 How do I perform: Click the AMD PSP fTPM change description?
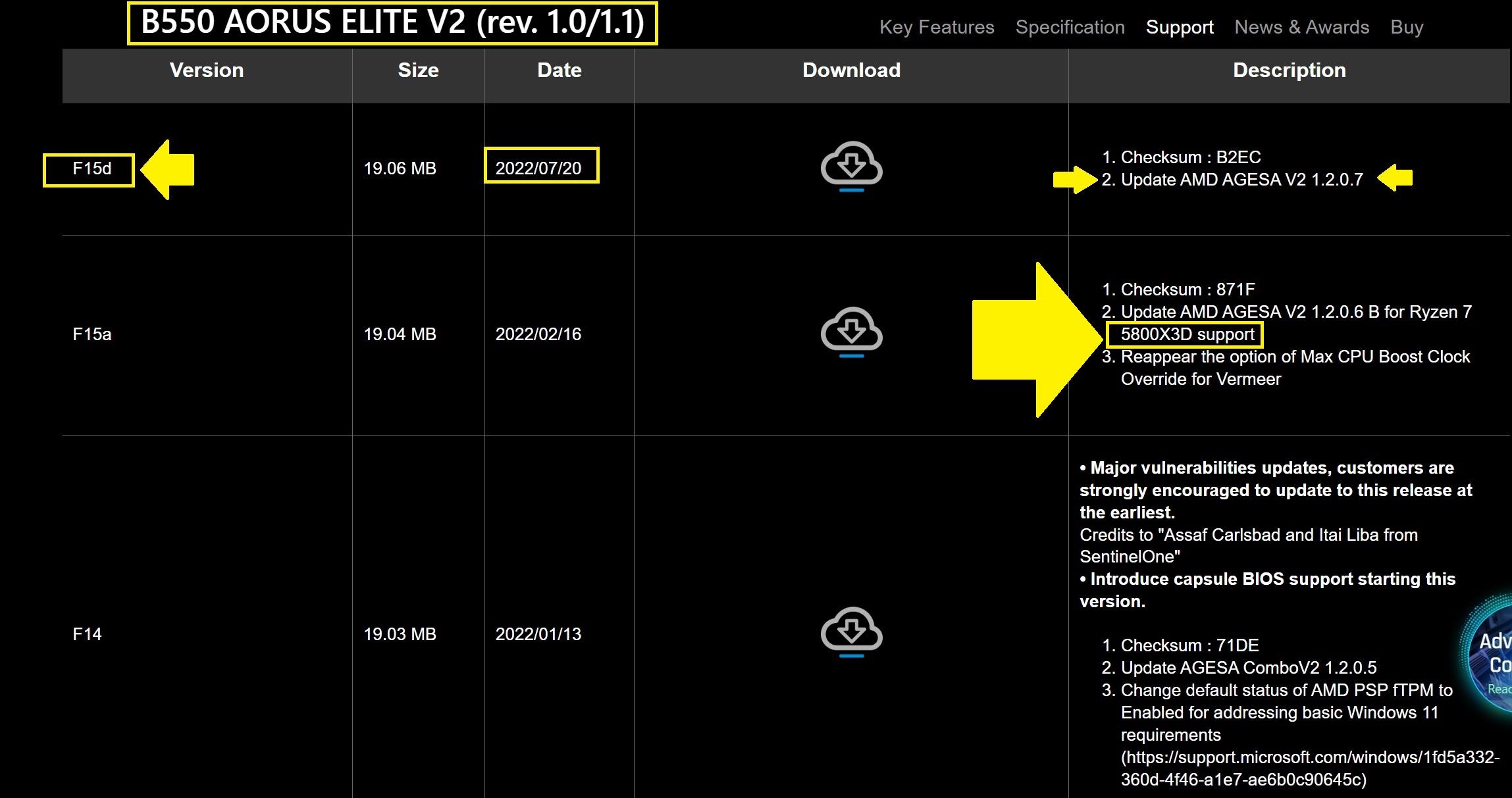pos(1286,712)
